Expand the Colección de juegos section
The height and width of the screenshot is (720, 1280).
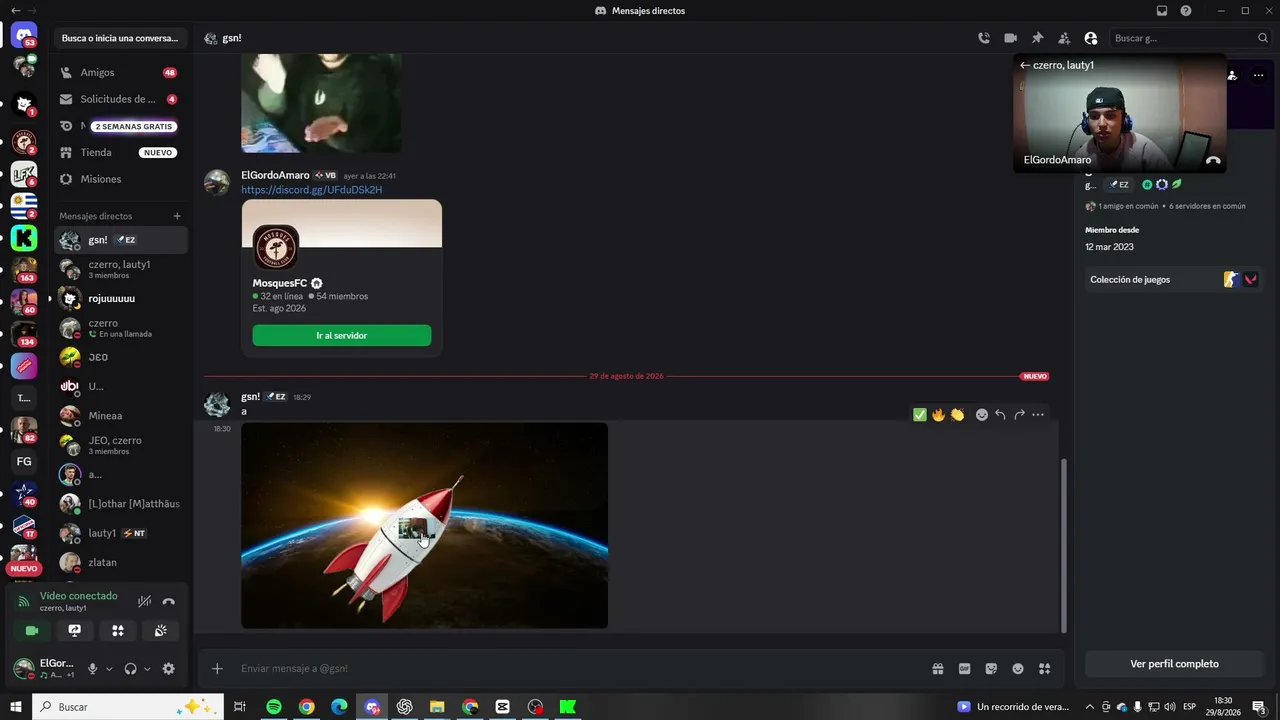tap(1172, 280)
